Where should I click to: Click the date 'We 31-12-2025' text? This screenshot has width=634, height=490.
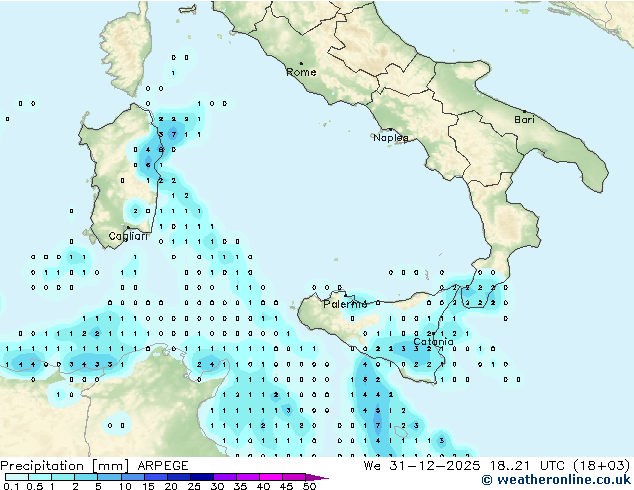pyautogui.click(x=422, y=466)
